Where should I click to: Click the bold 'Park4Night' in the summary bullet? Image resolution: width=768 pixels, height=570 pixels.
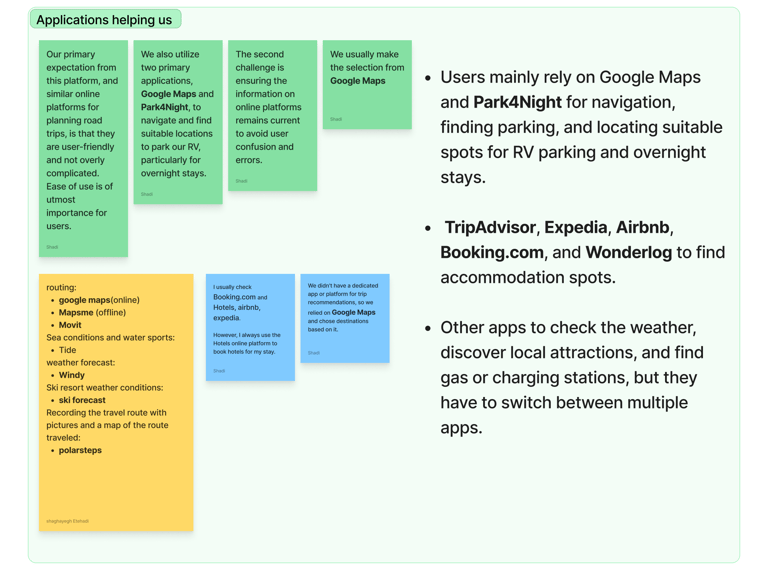tap(517, 102)
